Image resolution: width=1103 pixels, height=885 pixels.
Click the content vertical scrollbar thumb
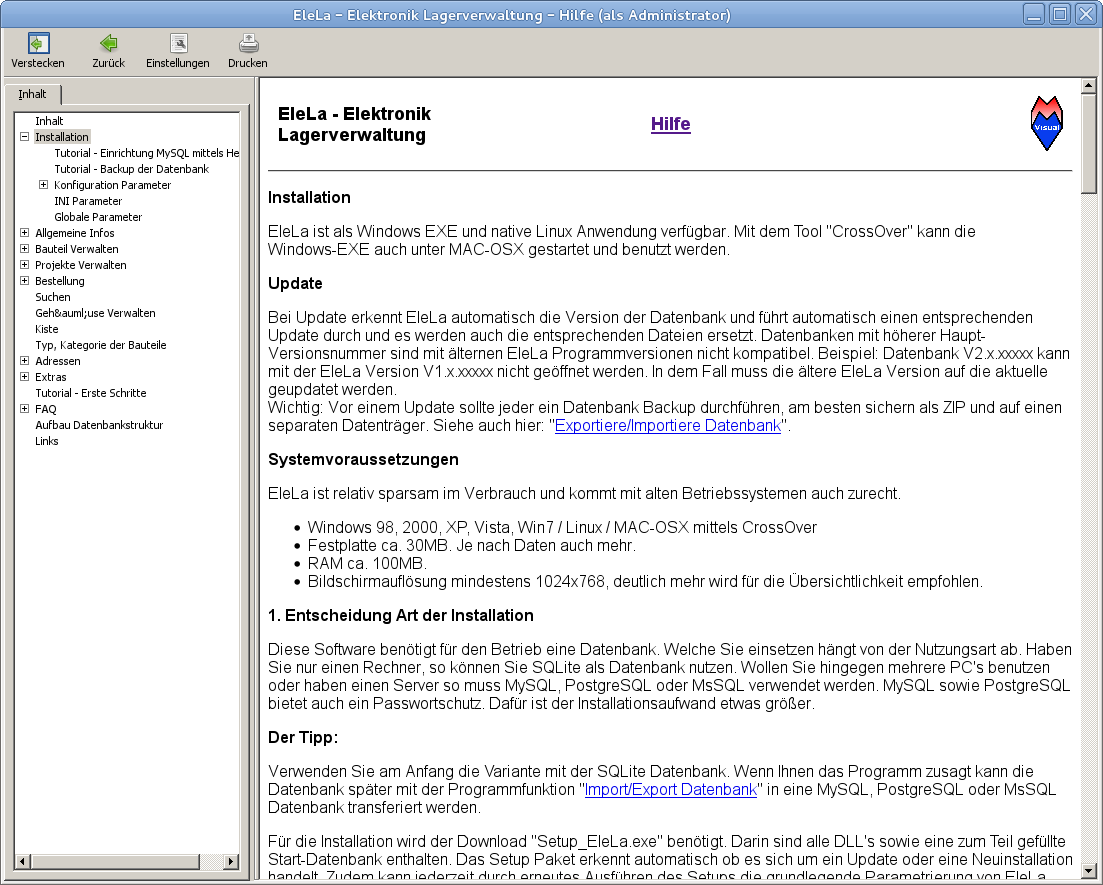point(1089,144)
